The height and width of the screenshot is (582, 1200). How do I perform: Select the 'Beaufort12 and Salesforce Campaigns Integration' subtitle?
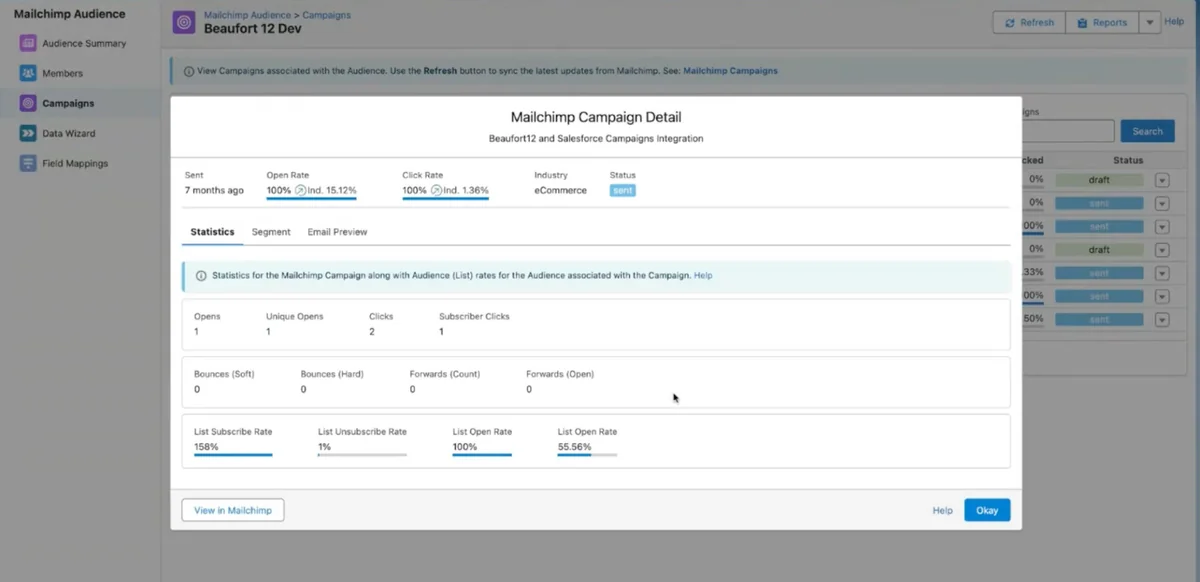[596, 138]
